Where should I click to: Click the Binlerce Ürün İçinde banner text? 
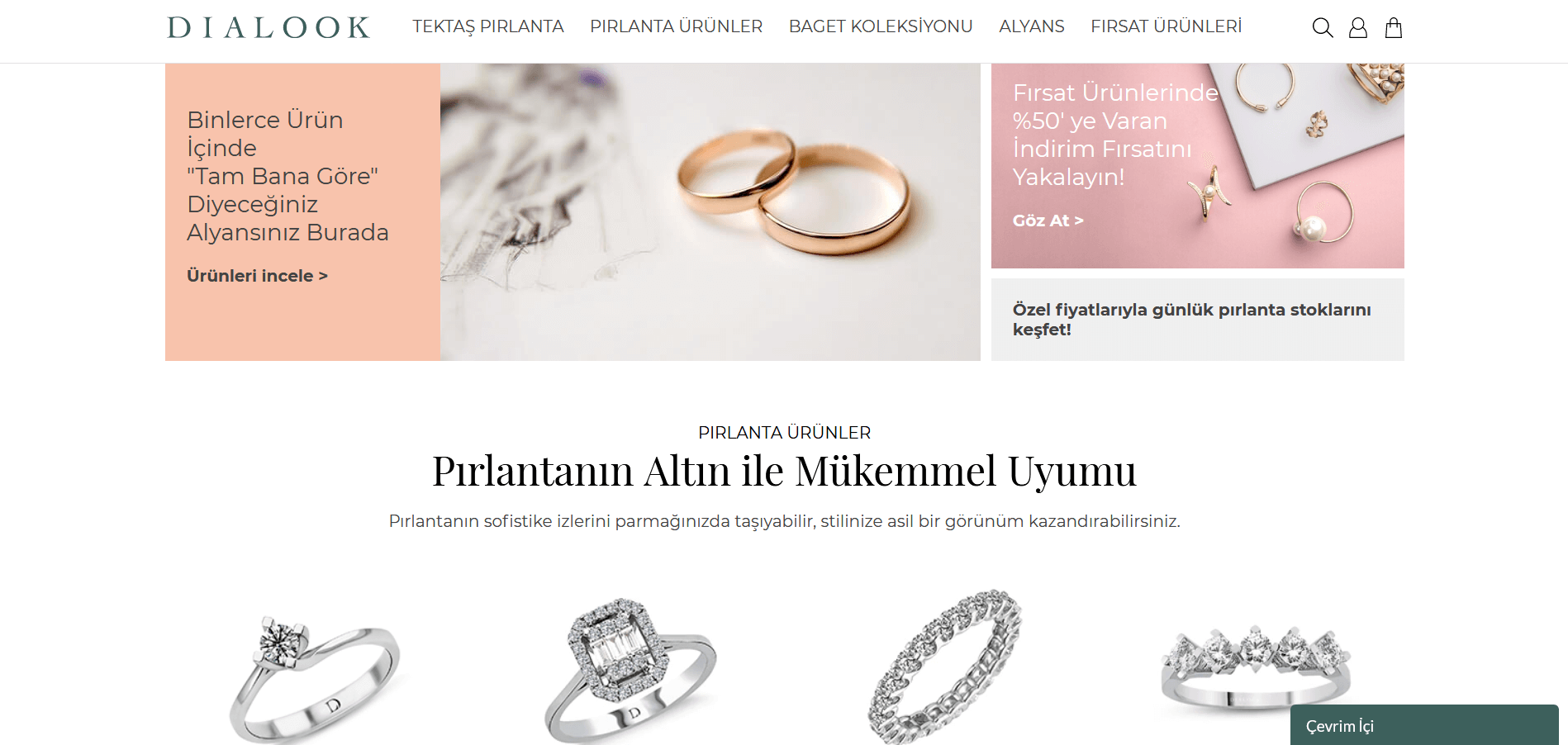click(287, 176)
